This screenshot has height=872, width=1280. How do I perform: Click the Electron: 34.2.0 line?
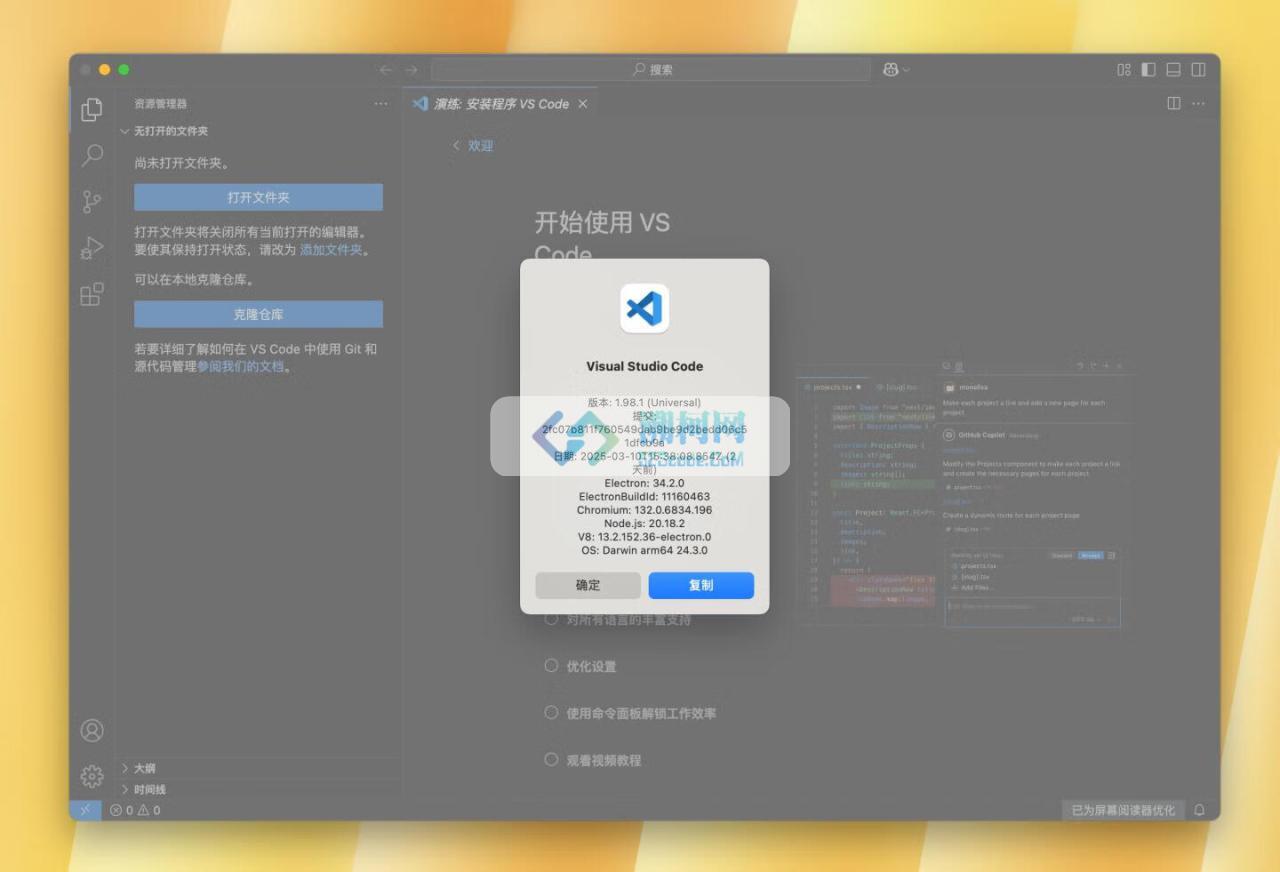tap(645, 483)
